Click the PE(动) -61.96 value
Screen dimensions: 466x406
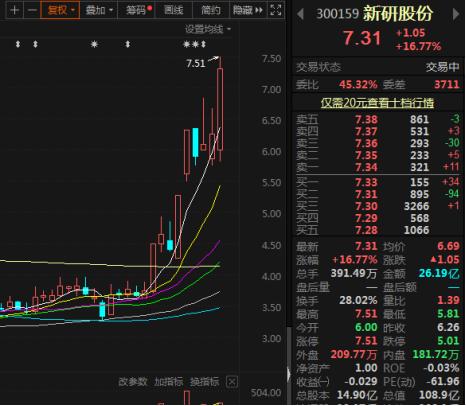point(441,381)
